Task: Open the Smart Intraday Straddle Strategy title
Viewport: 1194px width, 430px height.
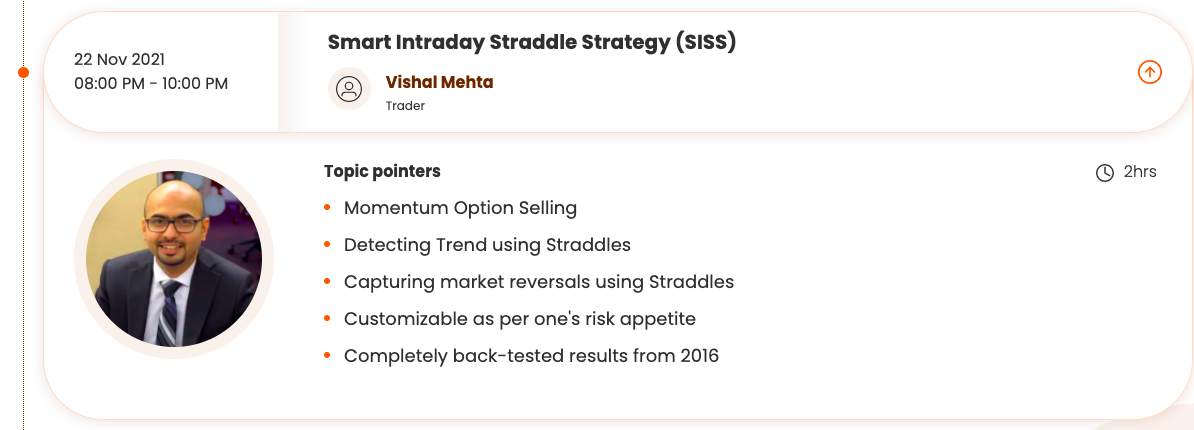Action: (x=532, y=42)
